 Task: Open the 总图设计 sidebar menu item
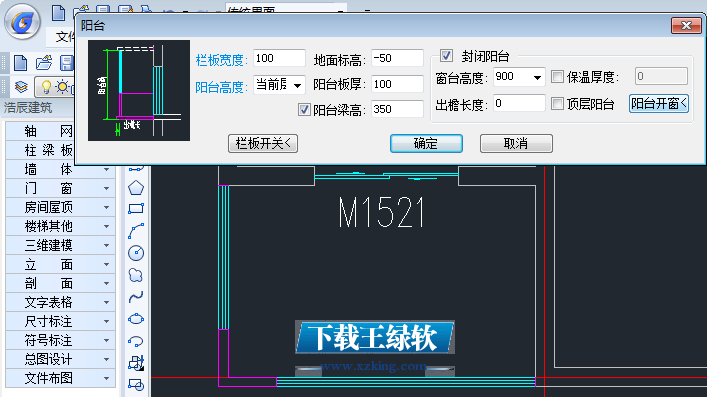tap(60, 359)
